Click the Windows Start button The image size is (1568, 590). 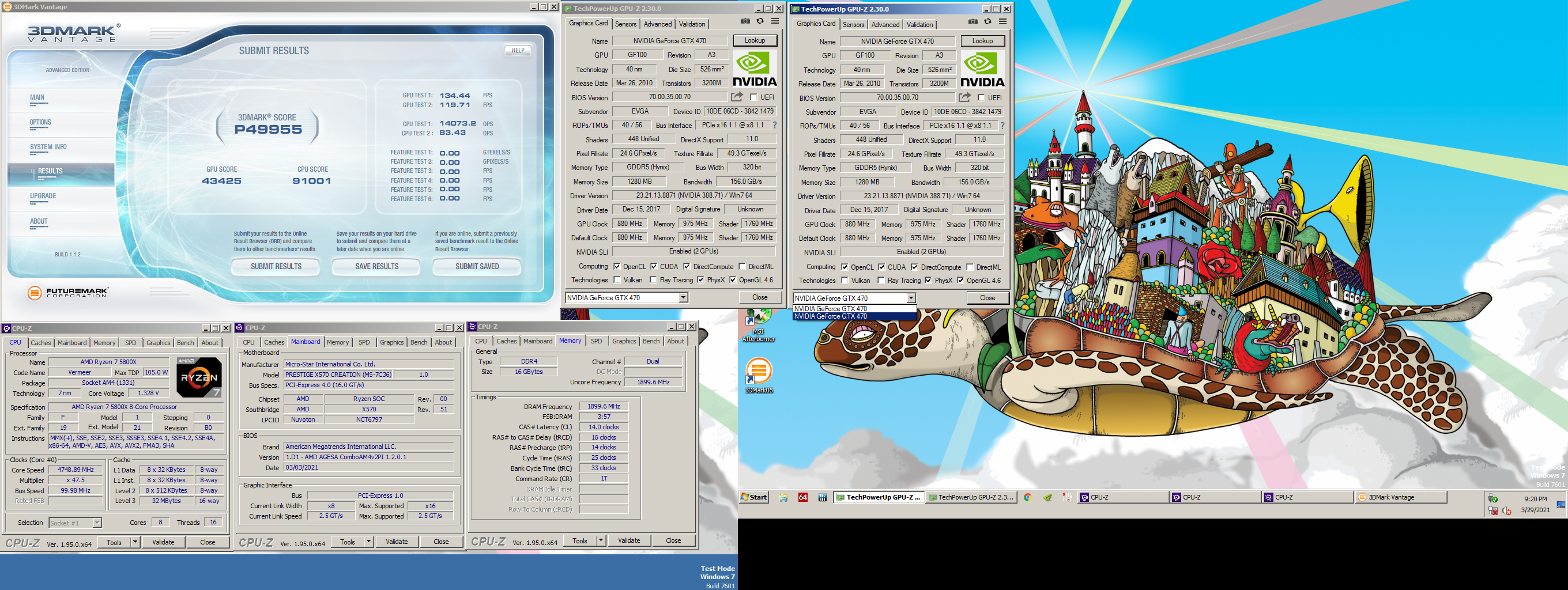[753, 497]
